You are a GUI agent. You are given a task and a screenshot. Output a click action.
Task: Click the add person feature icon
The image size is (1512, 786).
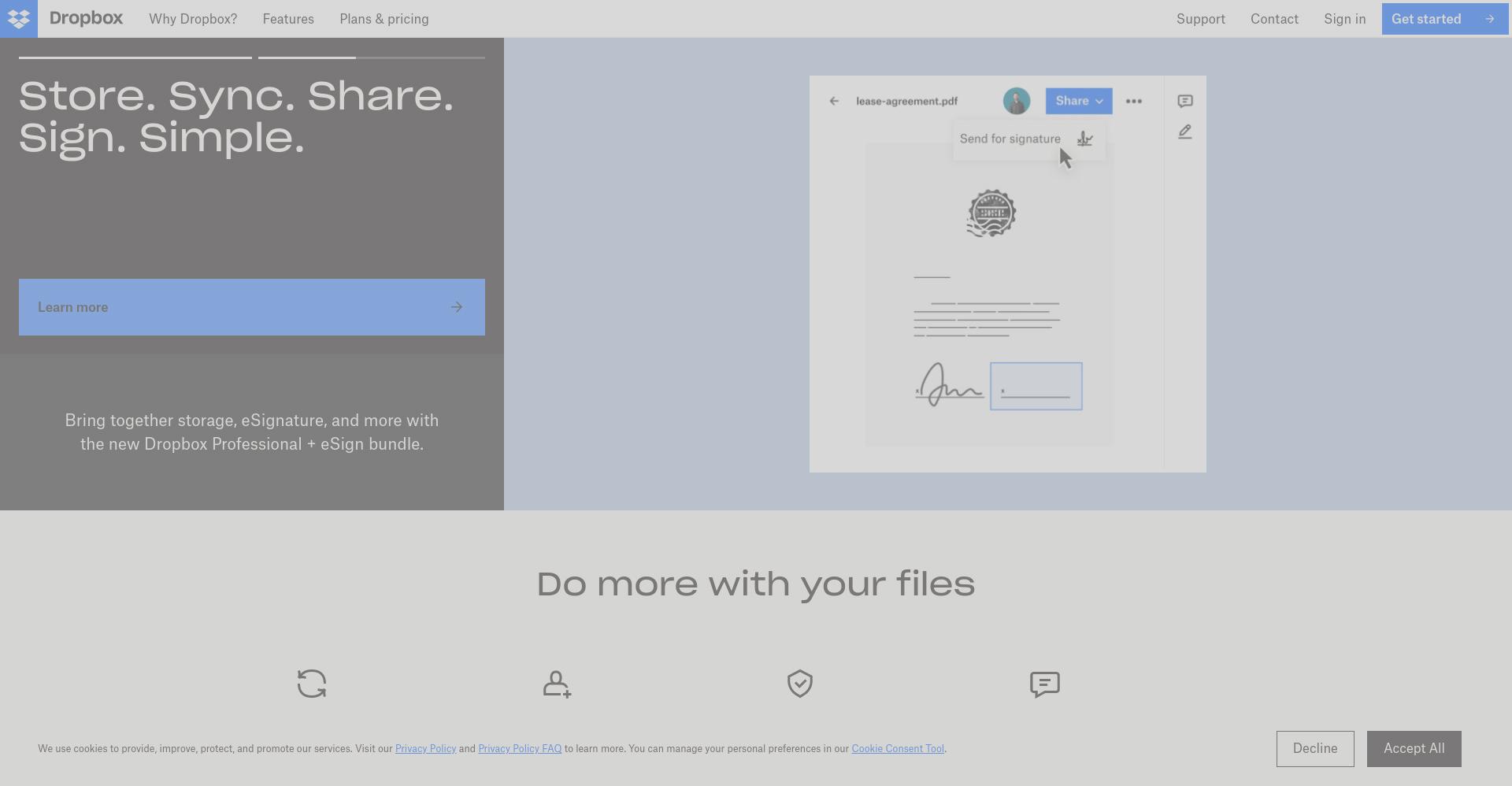pyautogui.click(x=557, y=684)
